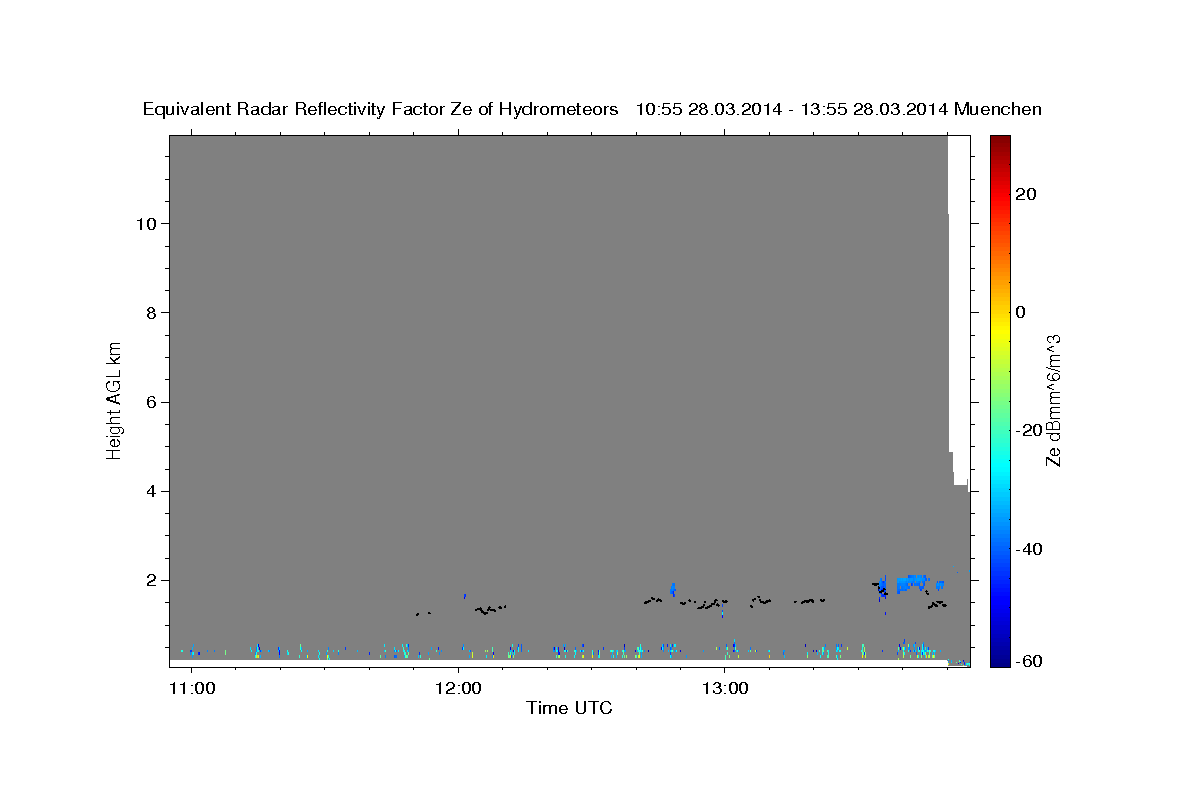Click the 13:00 time tick label
The height and width of the screenshot is (800, 1200).
point(725,688)
